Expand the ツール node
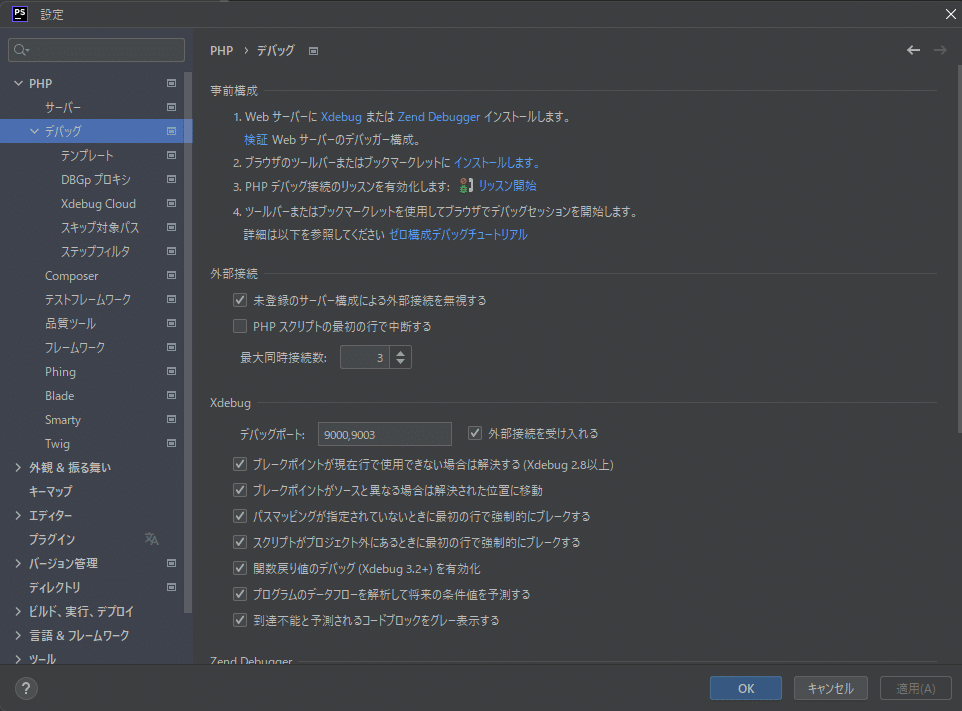This screenshot has width=962, height=711. (18, 659)
